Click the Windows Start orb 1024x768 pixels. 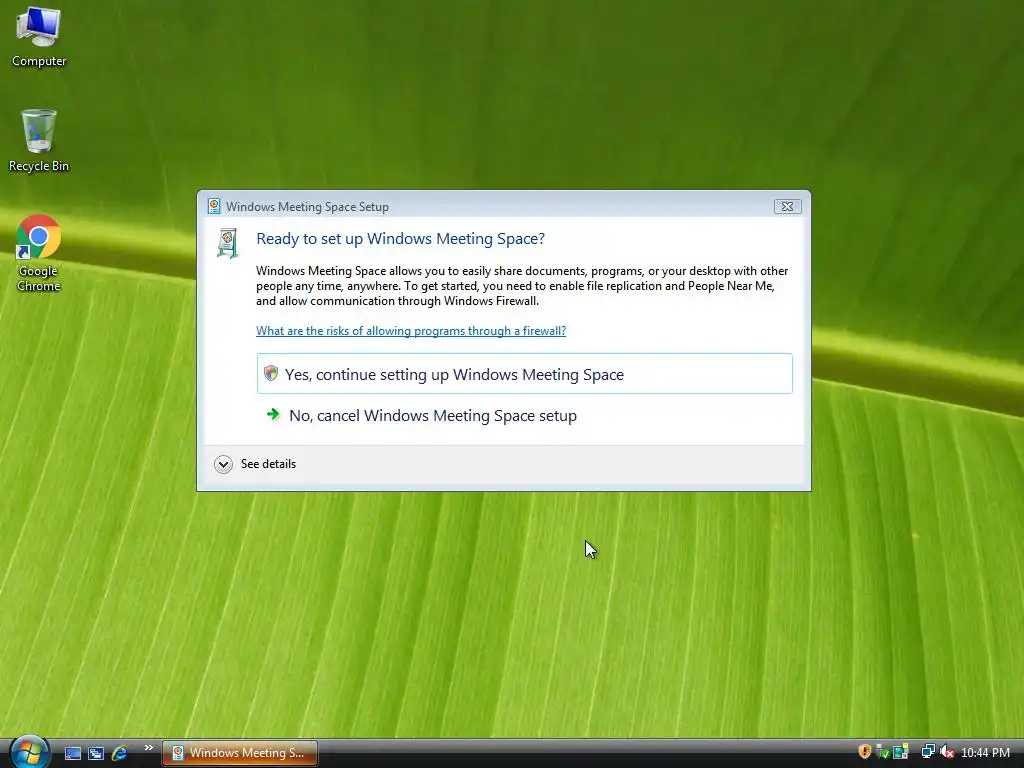(29, 752)
